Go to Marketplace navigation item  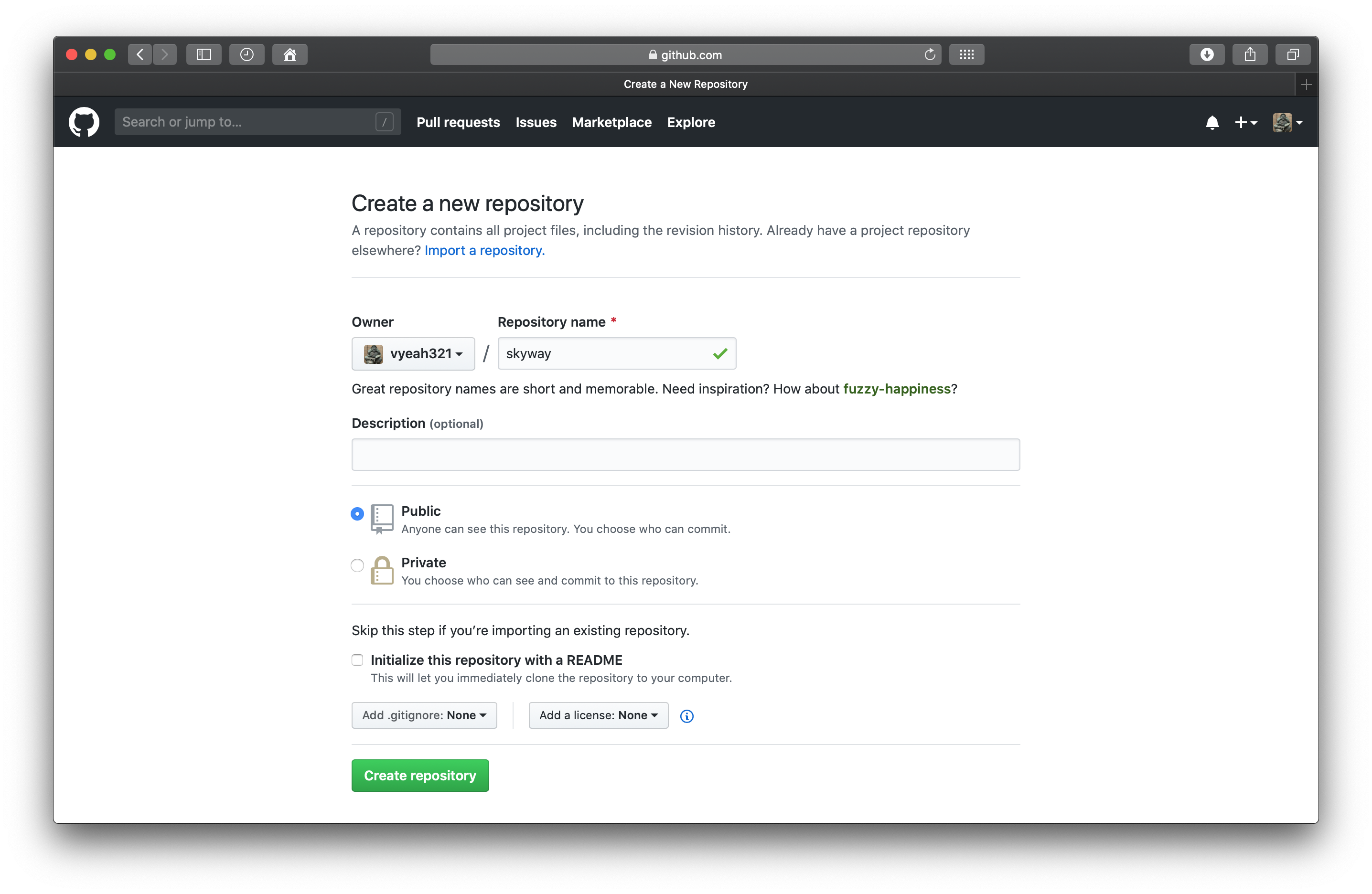tap(611, 122)
